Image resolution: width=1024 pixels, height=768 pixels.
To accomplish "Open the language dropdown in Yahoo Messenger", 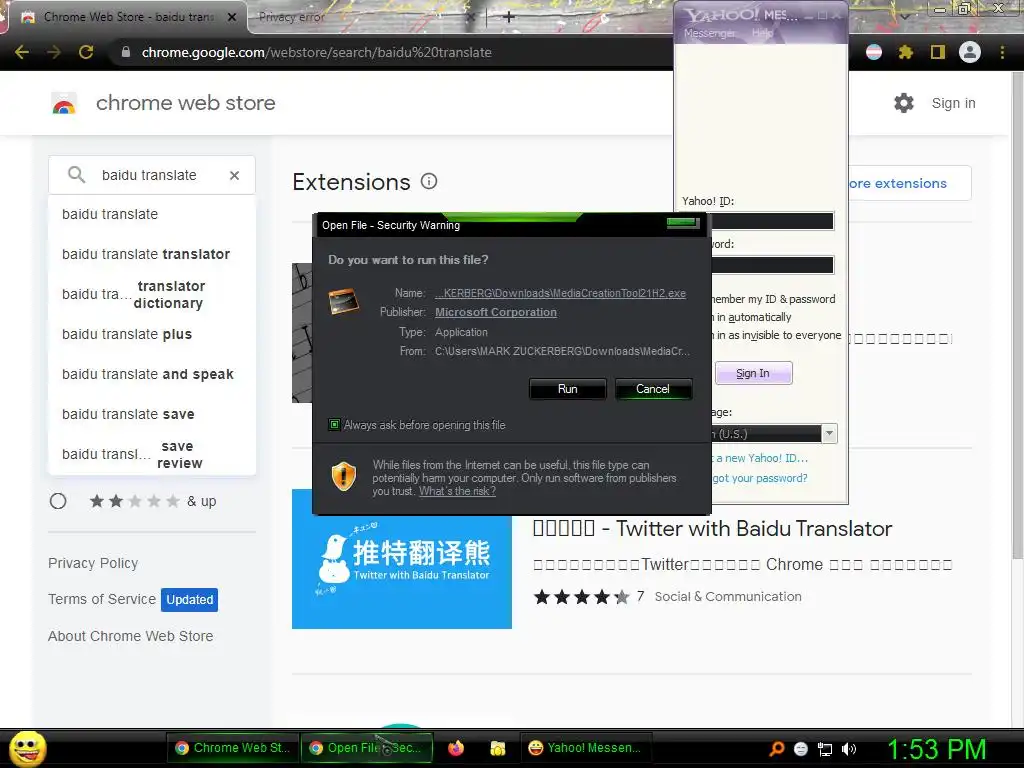I will [x=829, y=434].
